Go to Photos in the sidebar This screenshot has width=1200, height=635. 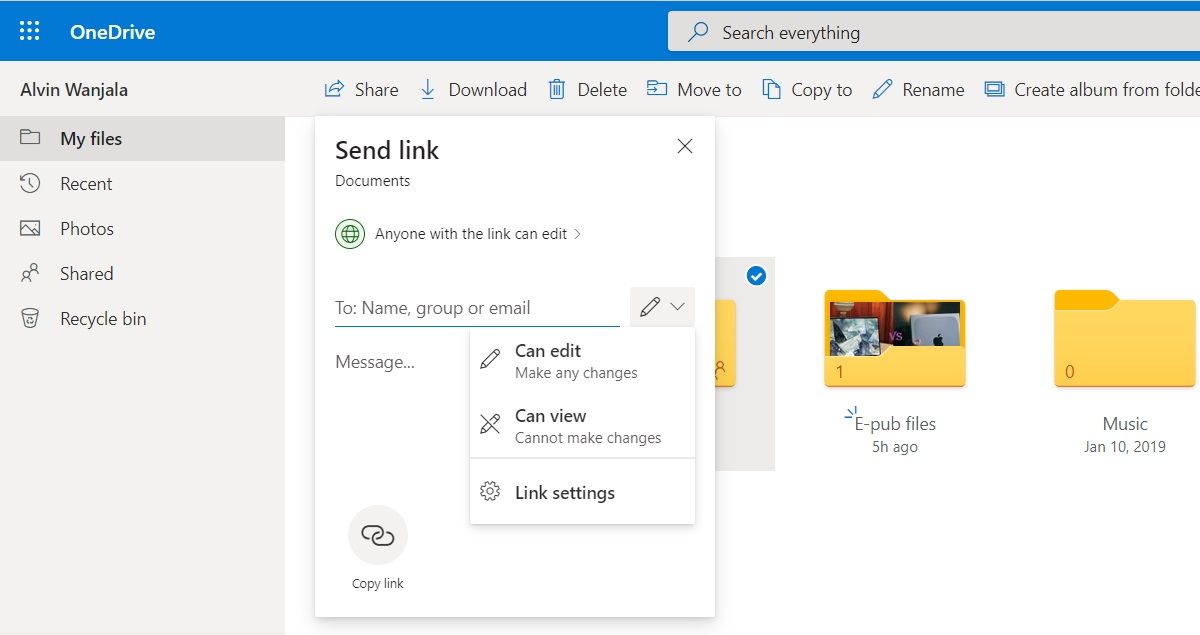pyautogui.click(x=86, y=229)
